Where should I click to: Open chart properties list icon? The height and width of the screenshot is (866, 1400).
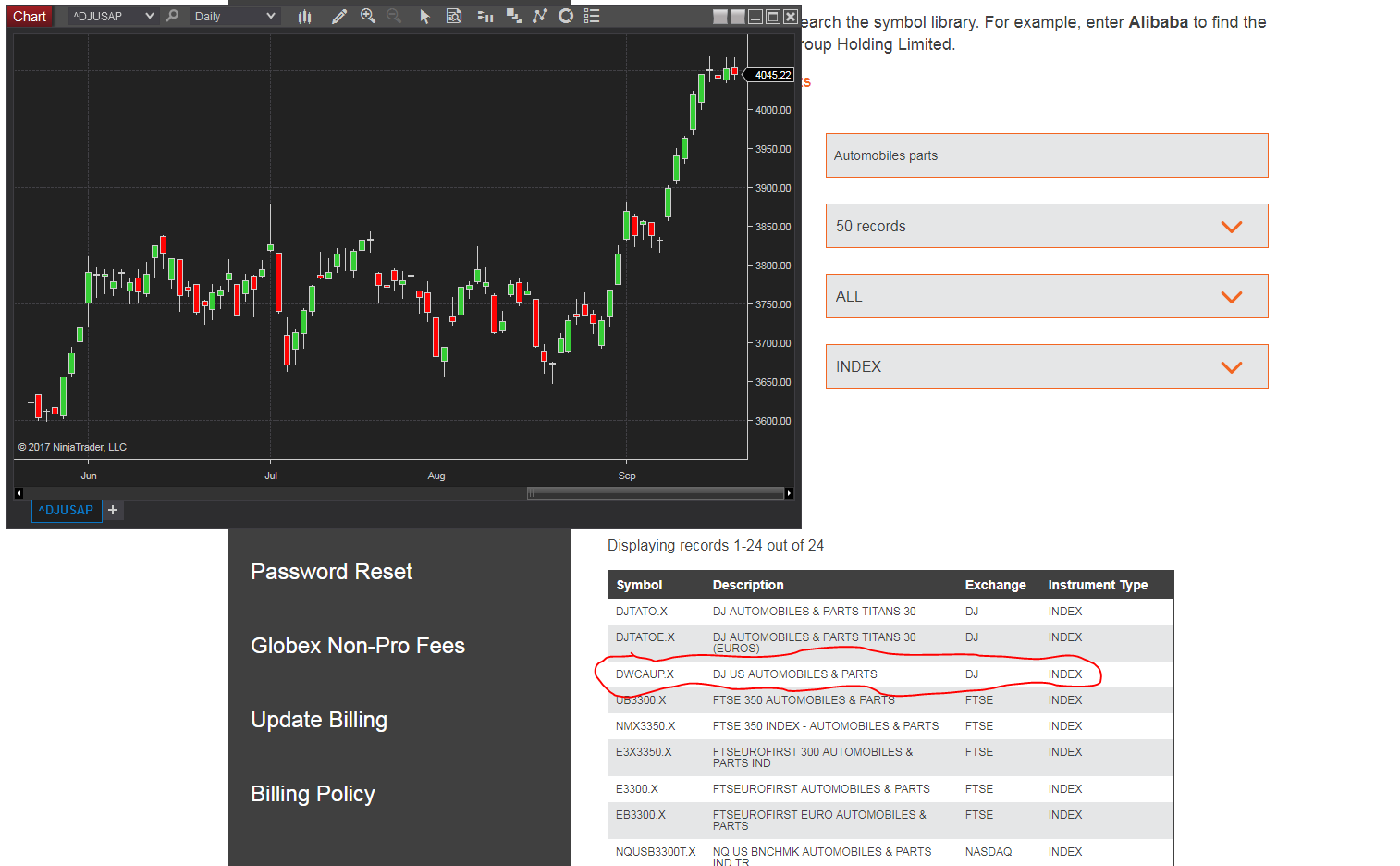(x=593, y=16)
